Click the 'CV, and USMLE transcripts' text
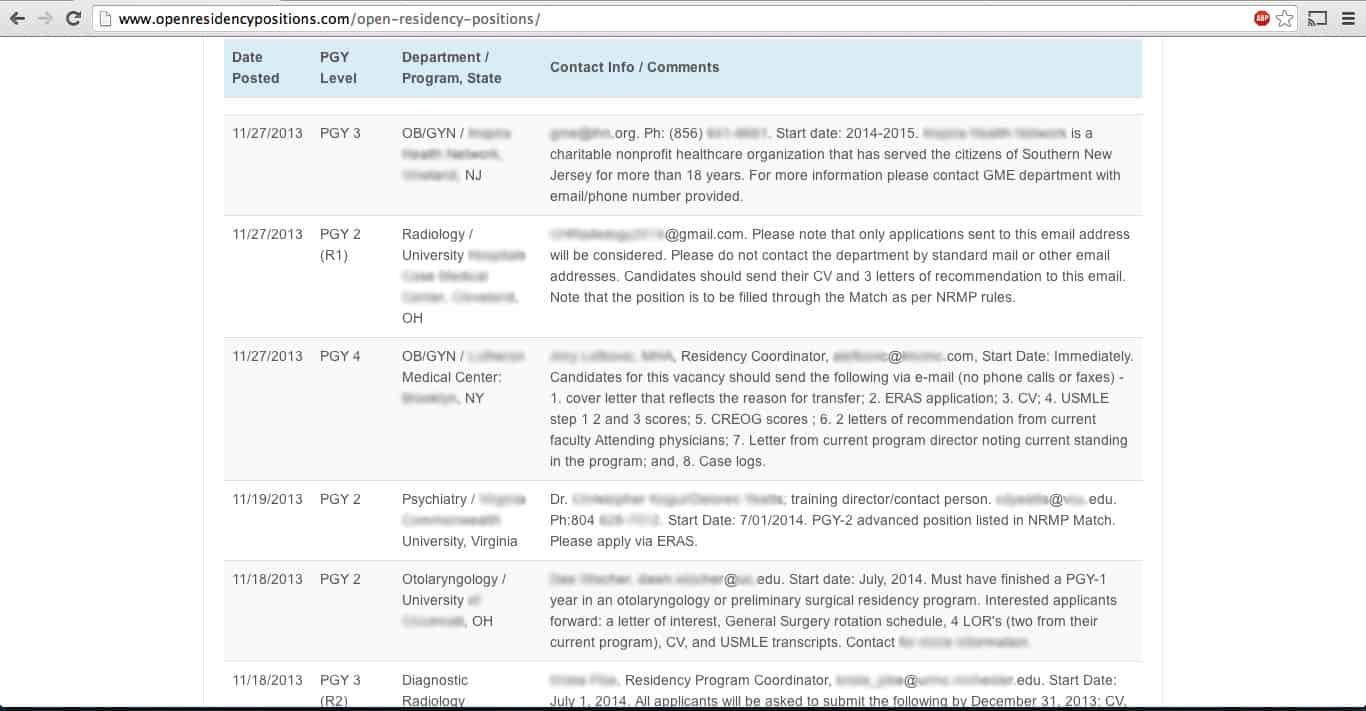1366x711 pixels. tap(754, 642)
